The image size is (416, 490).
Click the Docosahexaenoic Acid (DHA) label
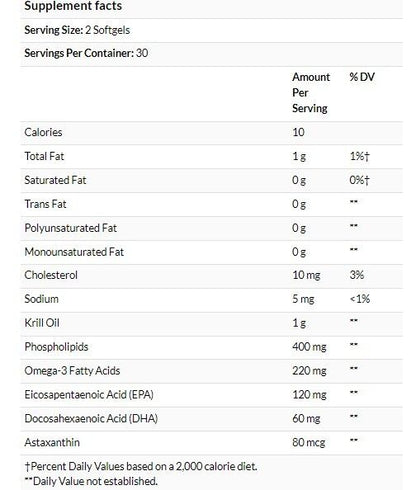(x=91, y=419)
